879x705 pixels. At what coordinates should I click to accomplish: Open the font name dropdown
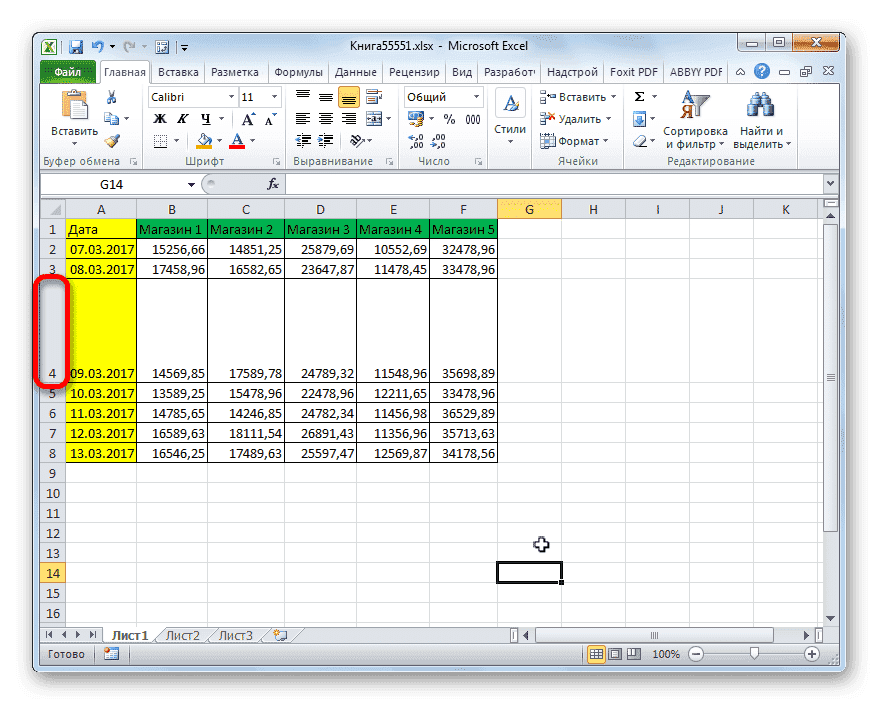[x=230, y=96]
